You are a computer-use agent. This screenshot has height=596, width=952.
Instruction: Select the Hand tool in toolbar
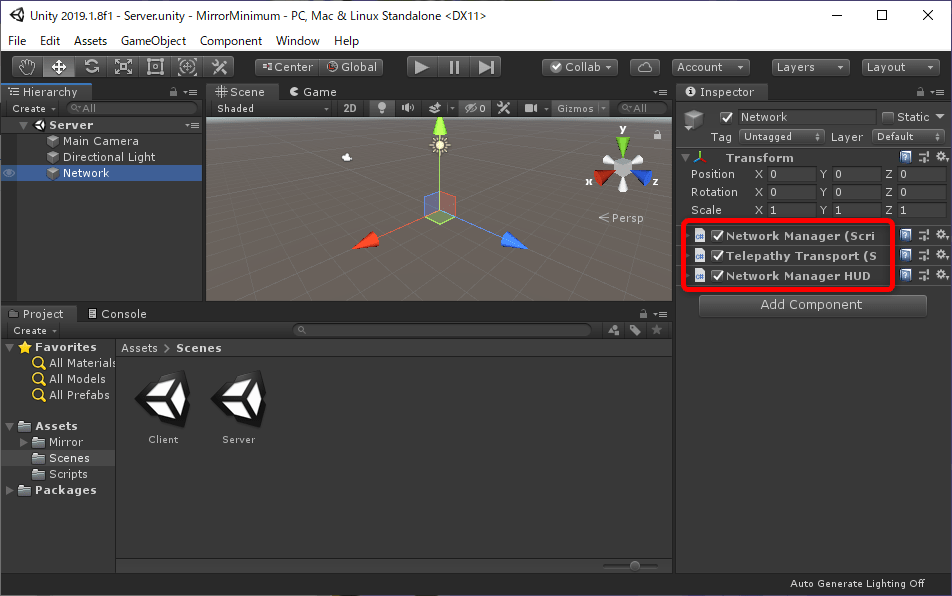pyautogui.click(x=27, y=67)
